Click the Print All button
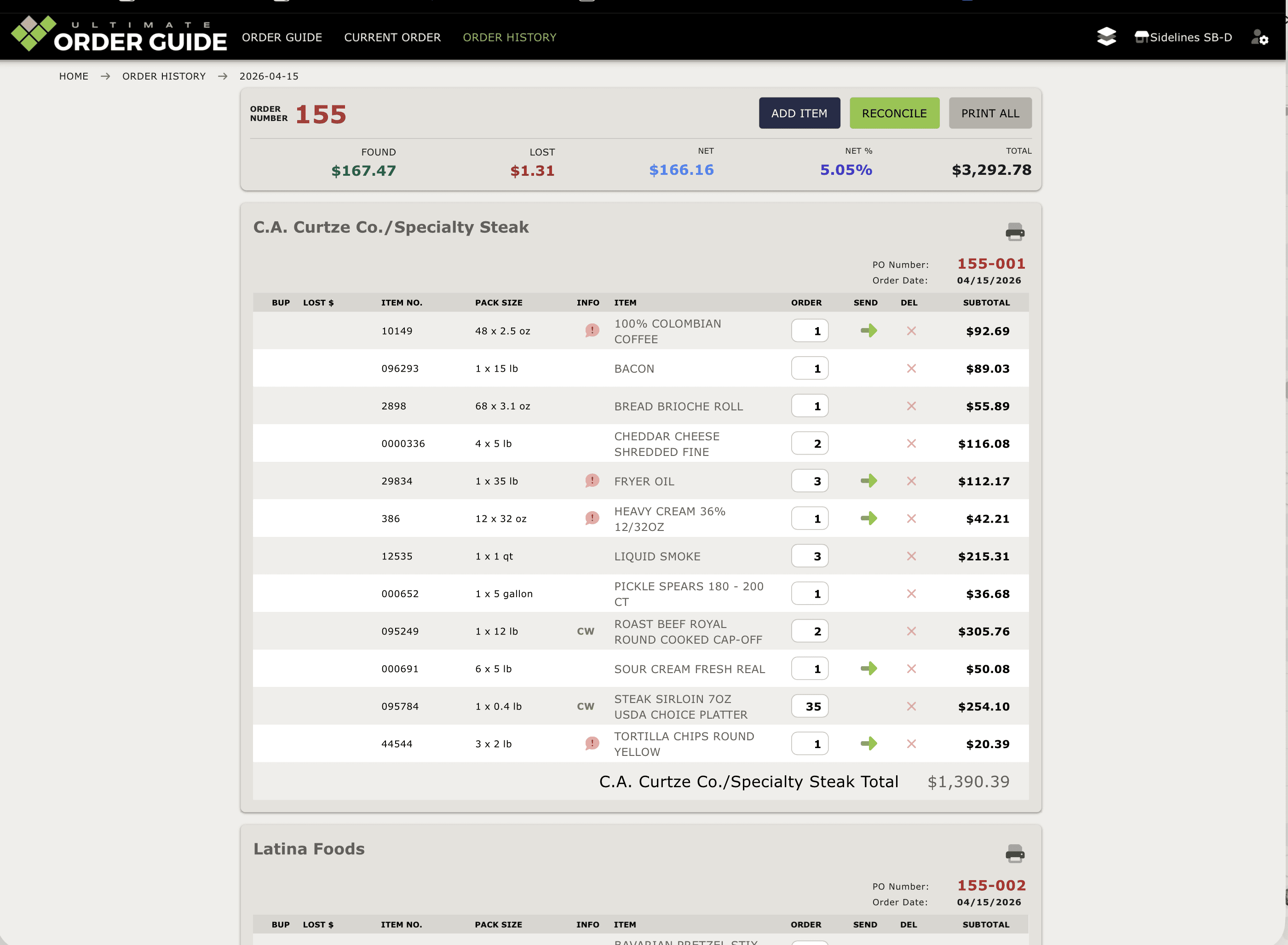Viewport: 1288px width, 945px height. tap(989, 113)
